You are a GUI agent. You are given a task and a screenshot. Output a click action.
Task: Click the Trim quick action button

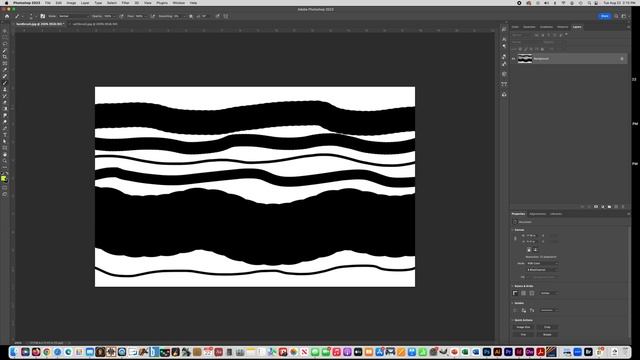click(x=523, y=334)
